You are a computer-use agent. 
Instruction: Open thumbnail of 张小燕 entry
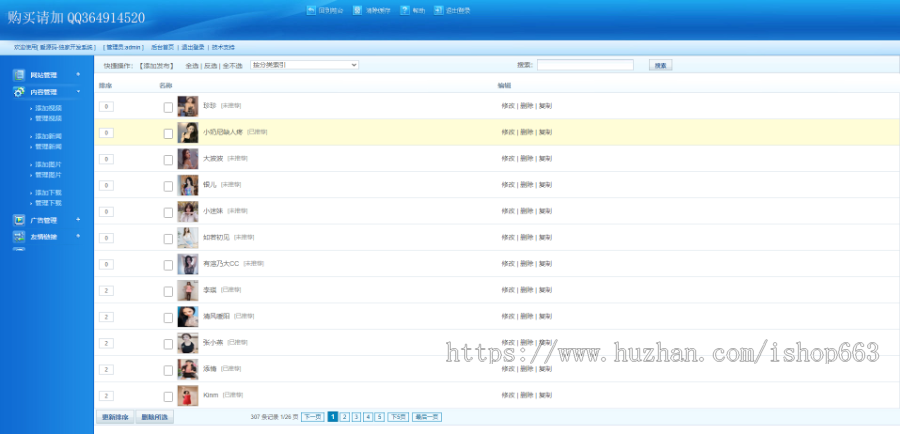(x=188, y=343)
